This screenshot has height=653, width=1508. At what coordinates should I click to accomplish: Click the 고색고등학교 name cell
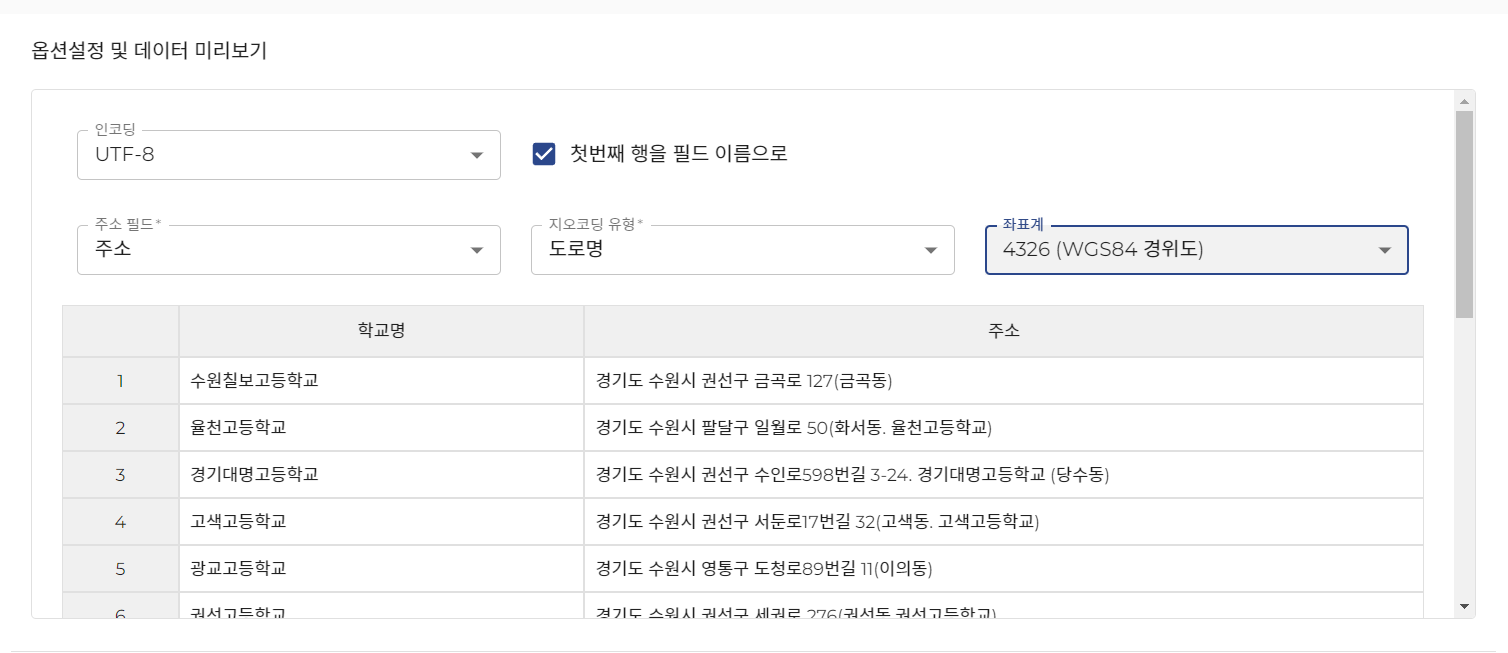(381, 522)
